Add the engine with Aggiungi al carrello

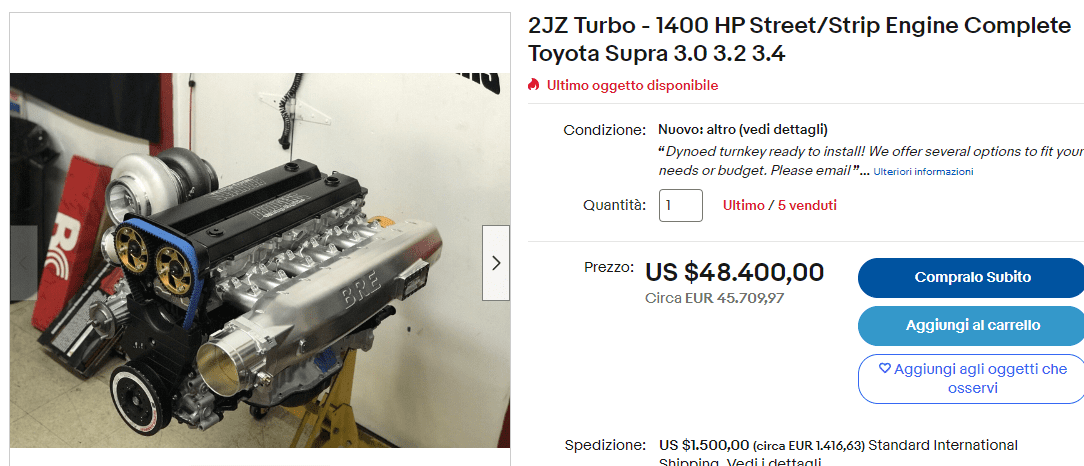pos(972,325)
